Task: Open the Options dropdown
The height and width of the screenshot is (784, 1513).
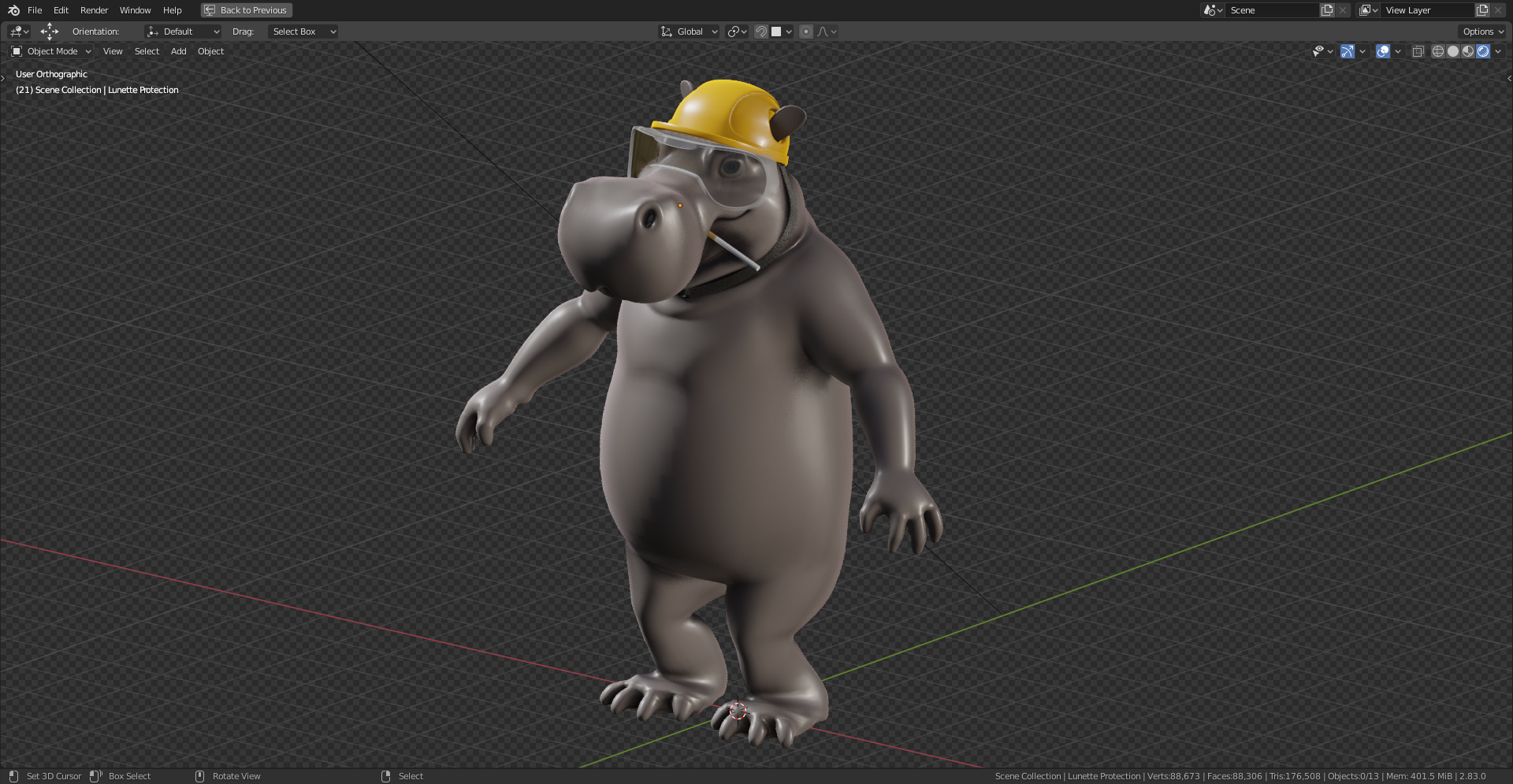Action: [1482, 32]
